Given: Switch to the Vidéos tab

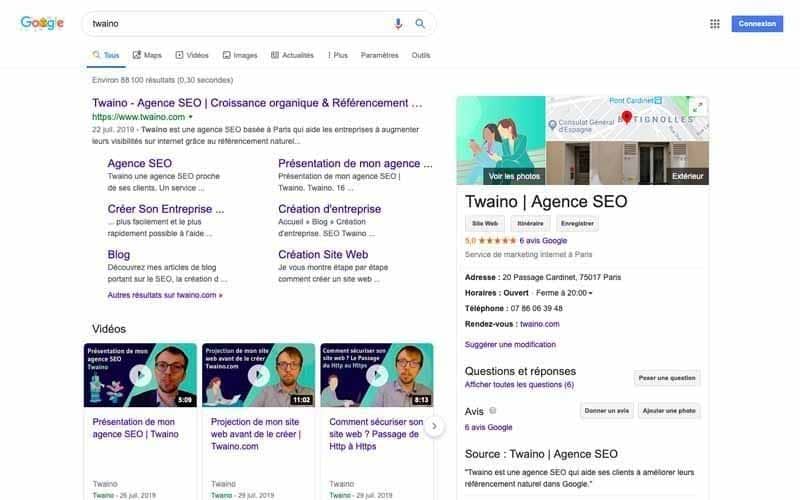Looking at the screenshot, I should [192, 55].
